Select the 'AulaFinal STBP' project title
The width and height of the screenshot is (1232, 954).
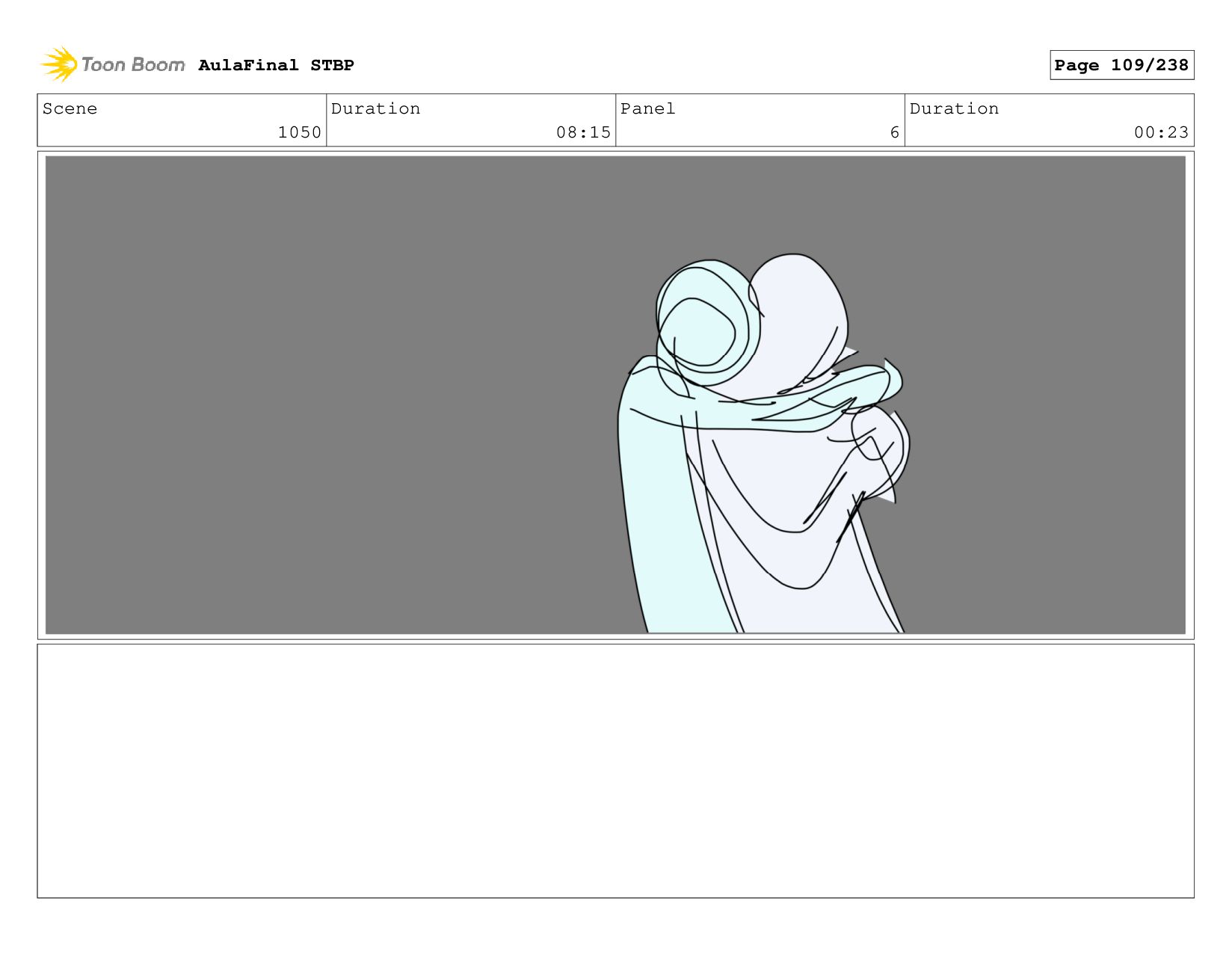[x=276, y=65]
